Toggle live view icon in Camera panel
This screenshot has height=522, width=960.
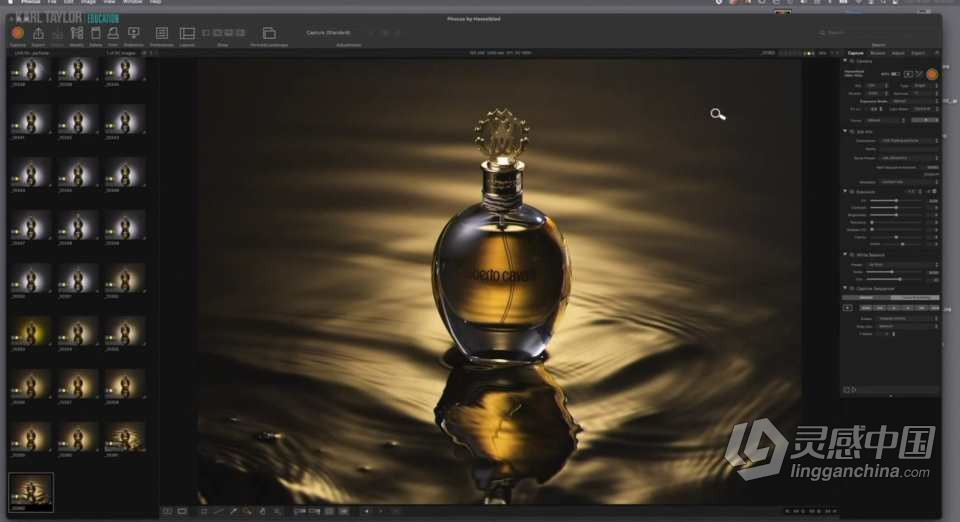click(x=909, y=74)
